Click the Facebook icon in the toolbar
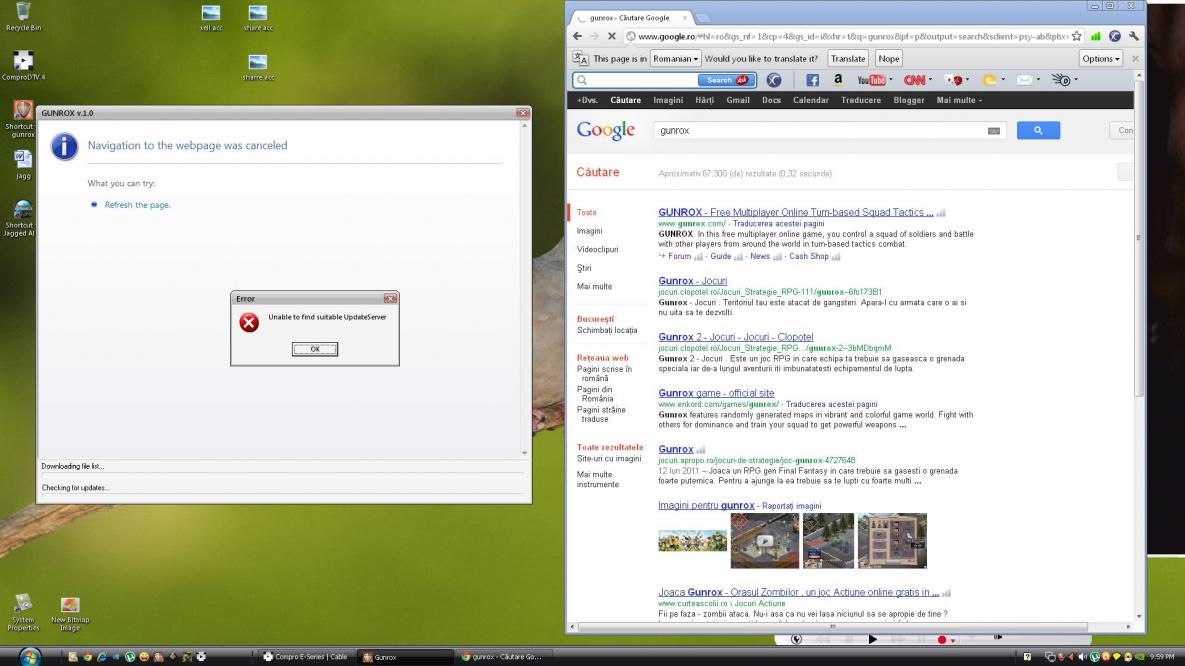This screenshot has width=1185, height=666. coord(812,80)
